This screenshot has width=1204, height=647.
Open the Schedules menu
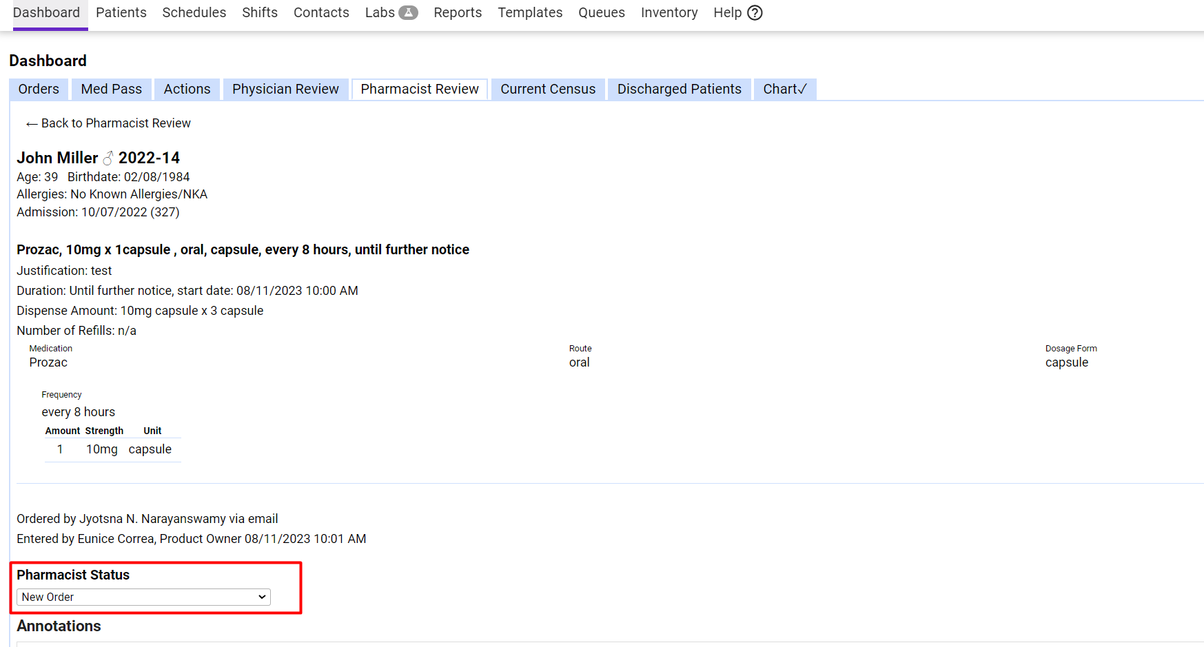click(194, 13)
